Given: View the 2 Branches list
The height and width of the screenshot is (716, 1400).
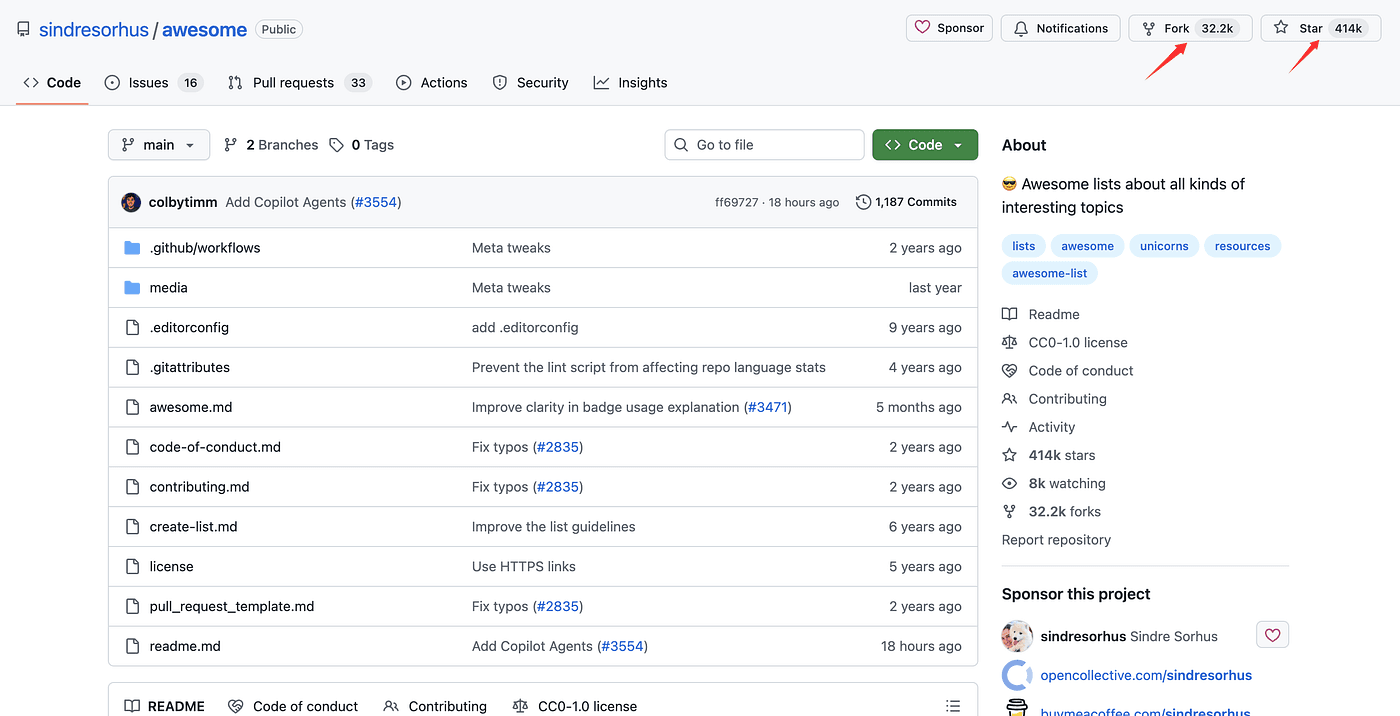Looking at the screenshot, I should click(x=271, y=145).
